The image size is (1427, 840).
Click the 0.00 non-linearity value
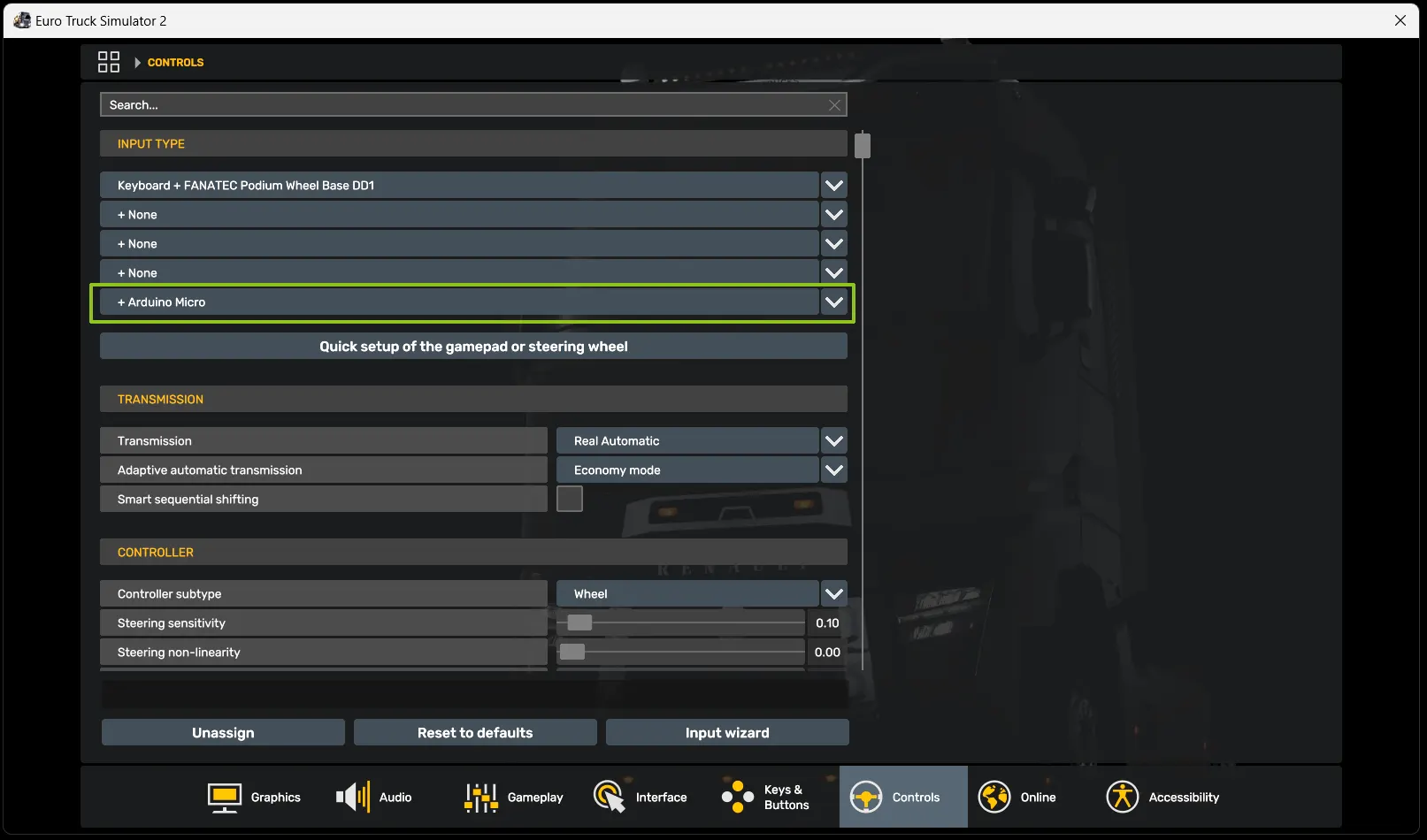click(x=827, y=653)
